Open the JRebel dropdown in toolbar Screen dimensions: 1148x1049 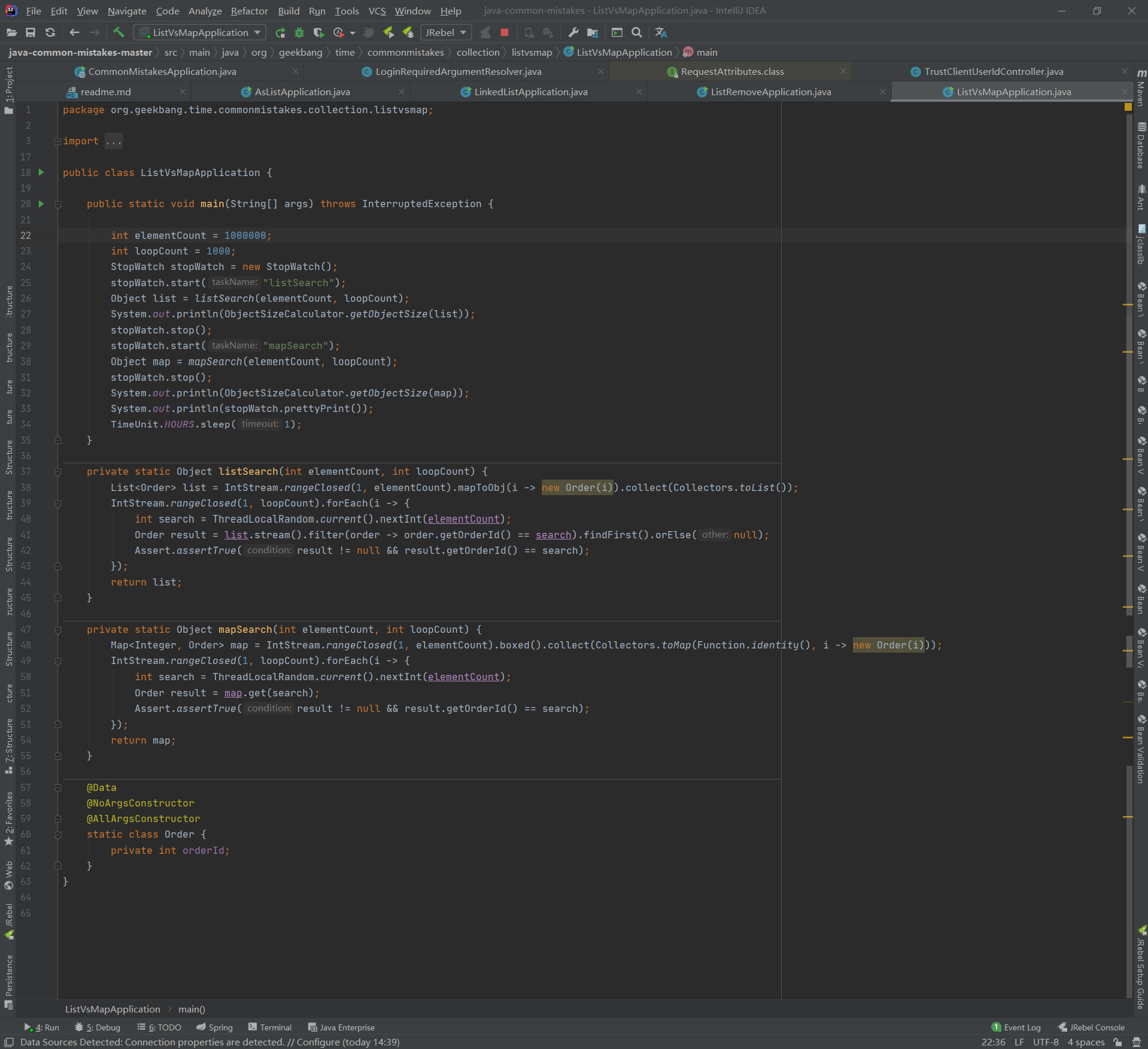point(446,33)
